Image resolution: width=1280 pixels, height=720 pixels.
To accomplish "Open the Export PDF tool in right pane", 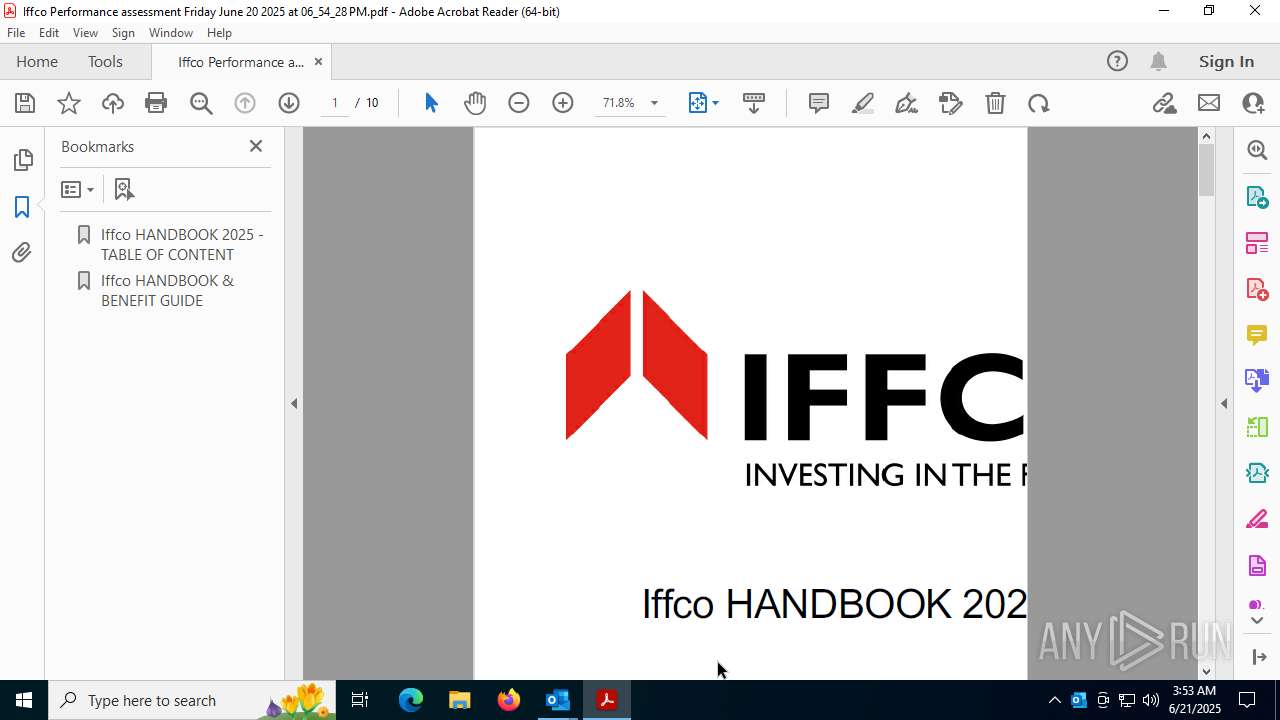I will point(1257,196).
